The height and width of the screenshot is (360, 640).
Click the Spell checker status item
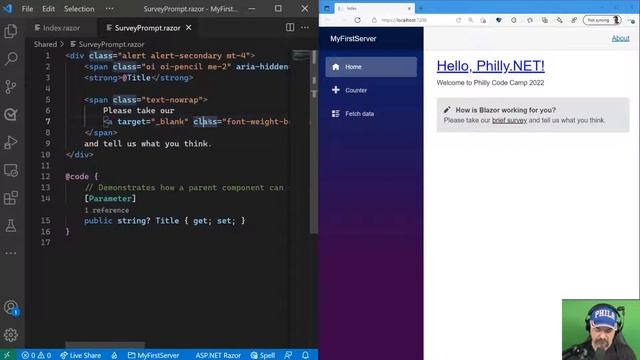coord(262,355)
